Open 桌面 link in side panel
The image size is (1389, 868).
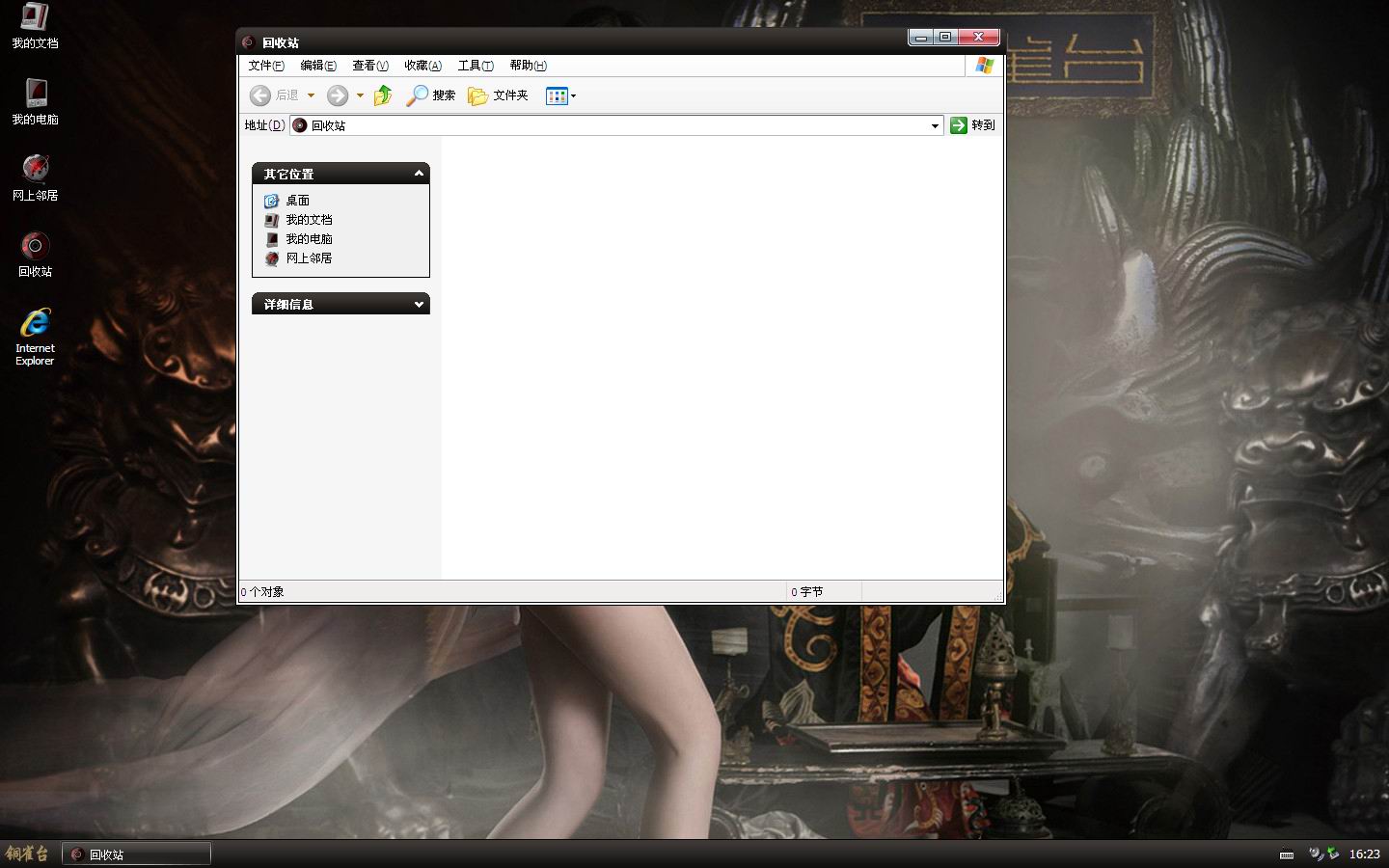click(287, 201)
